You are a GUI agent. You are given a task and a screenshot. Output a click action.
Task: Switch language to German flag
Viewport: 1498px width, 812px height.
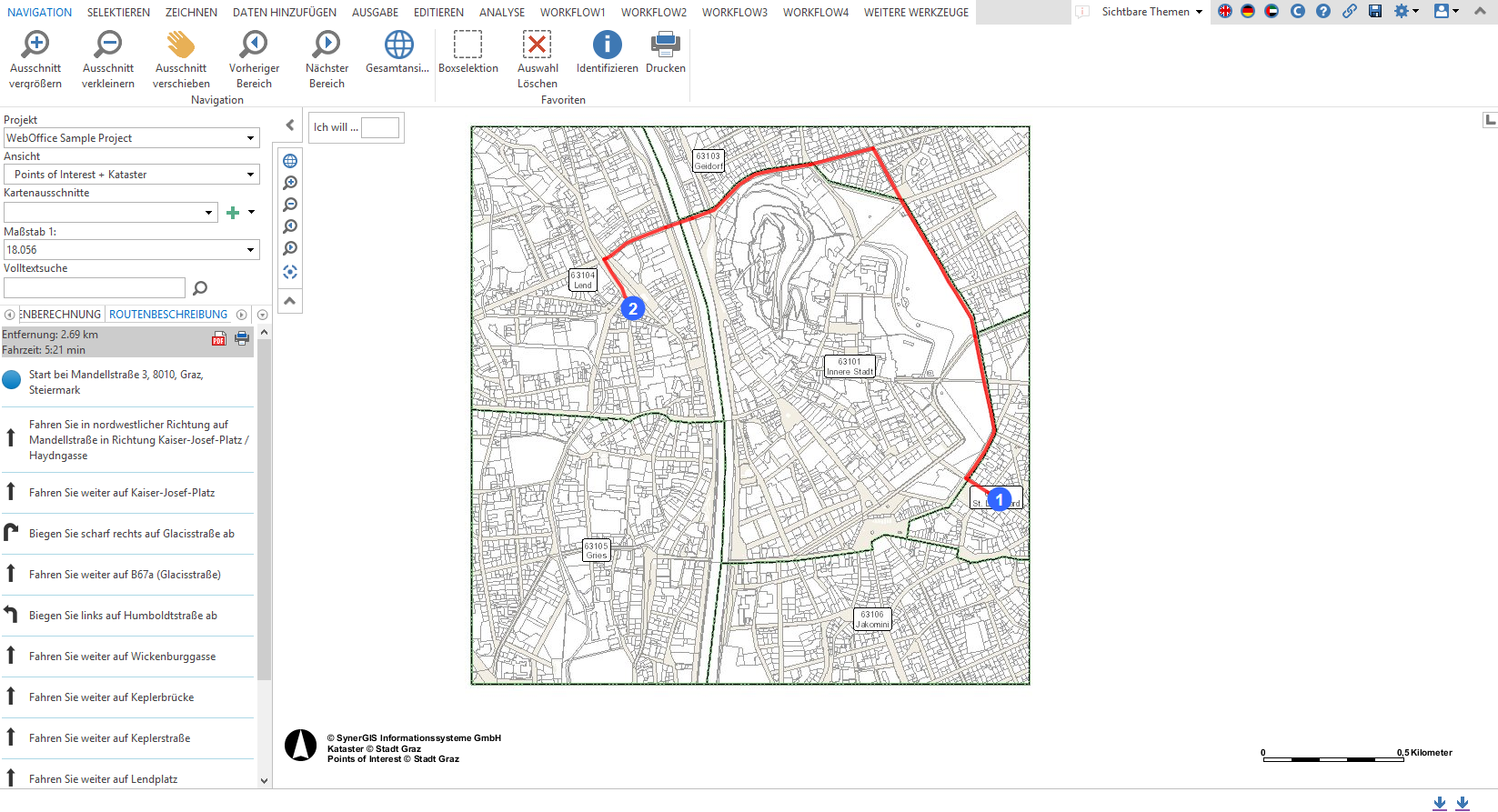pos(1248,11)
